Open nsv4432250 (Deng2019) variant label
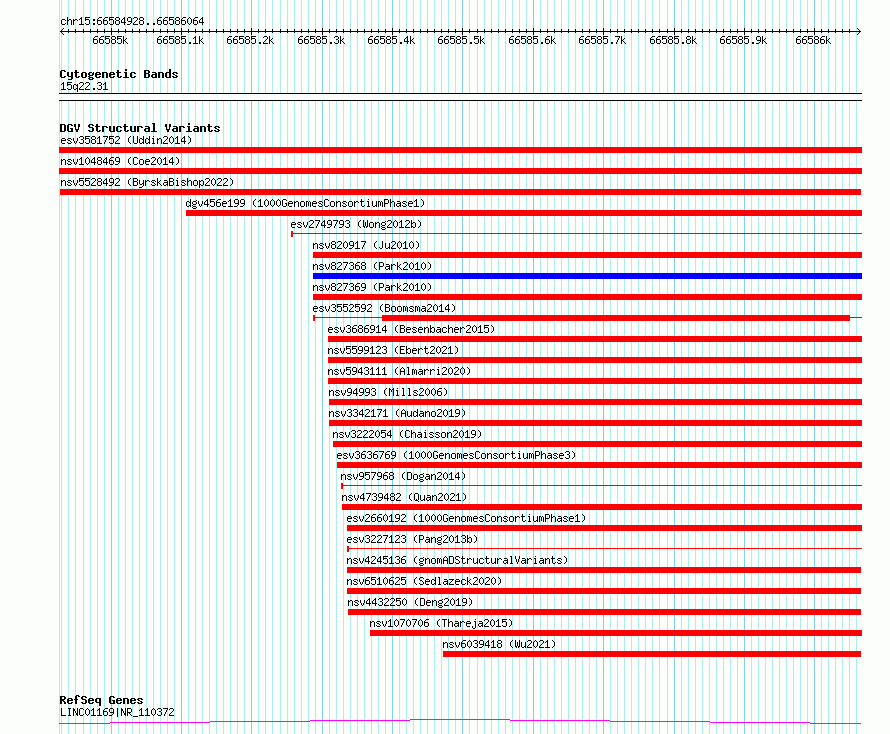The image size is (890, 734). coord(410,602)
